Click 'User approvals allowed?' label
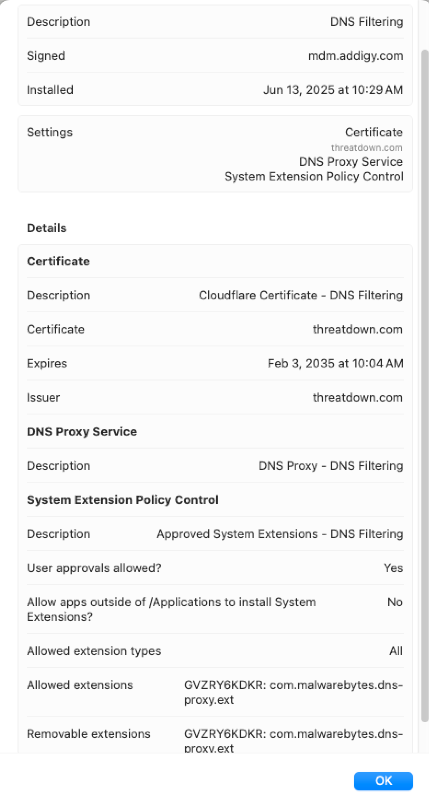The height and width of the screenshot is (796, 429). (x=94, y=568)
